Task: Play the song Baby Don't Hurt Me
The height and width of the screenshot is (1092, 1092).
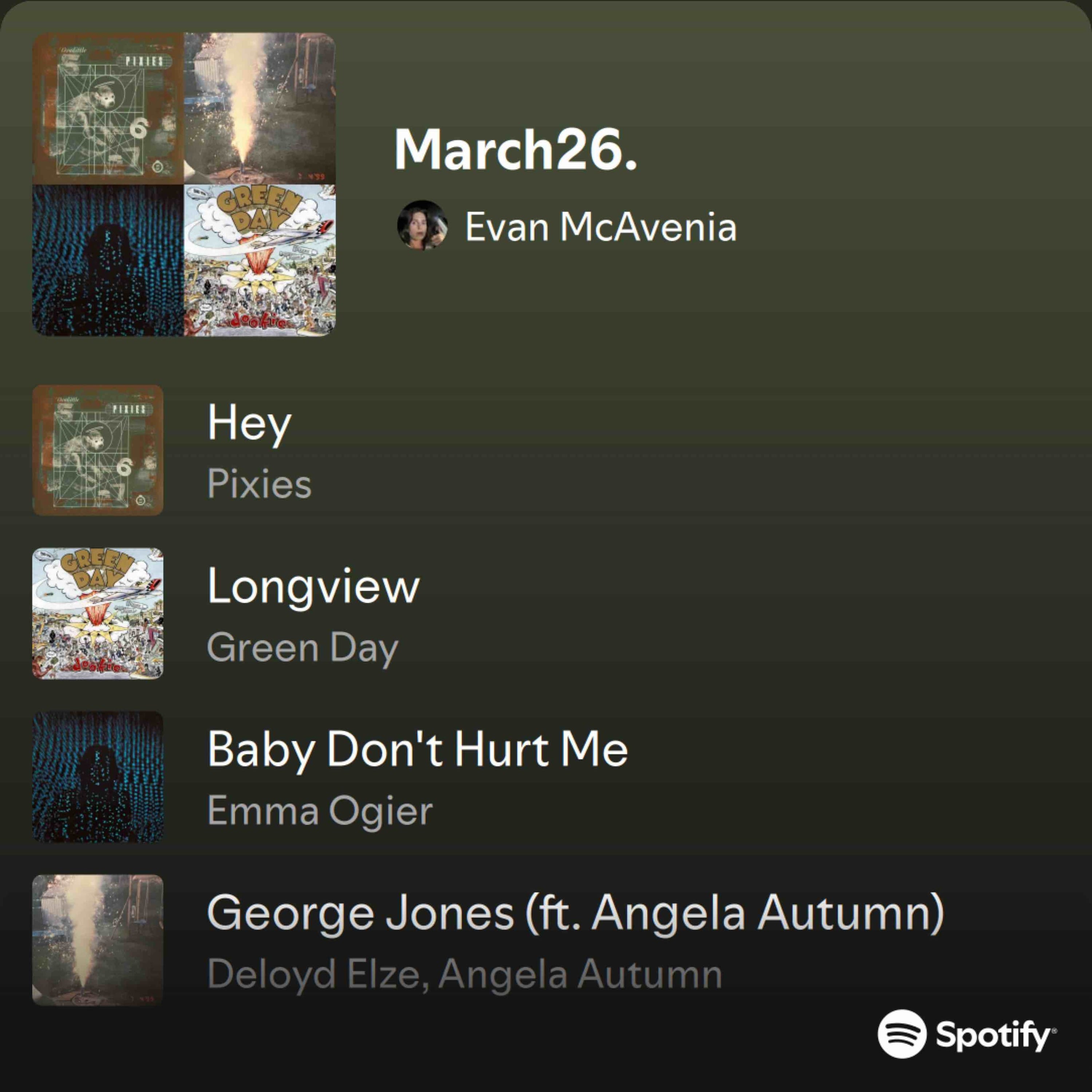Action: [x=418, y=749]
